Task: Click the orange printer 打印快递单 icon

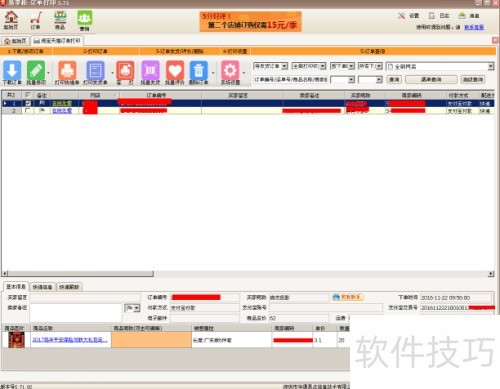Action: [67, 72]
